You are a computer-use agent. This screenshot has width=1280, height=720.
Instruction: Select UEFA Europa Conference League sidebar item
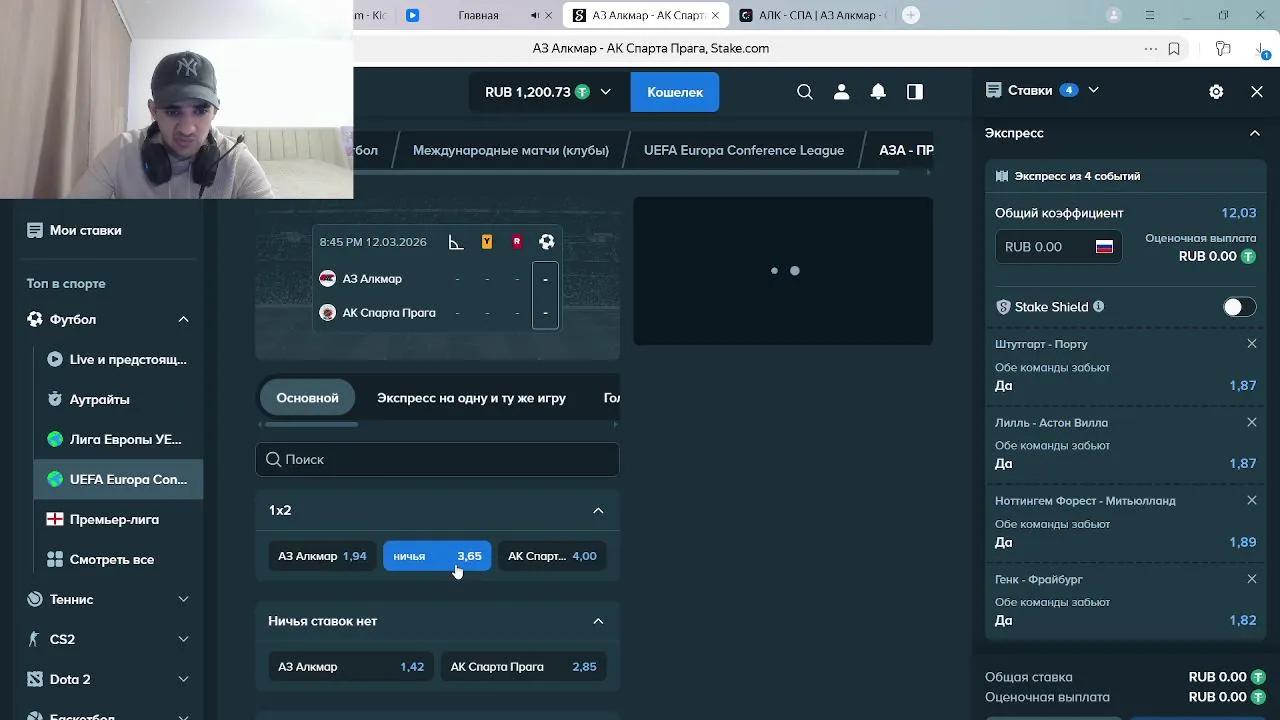click(x=118, y=479)
